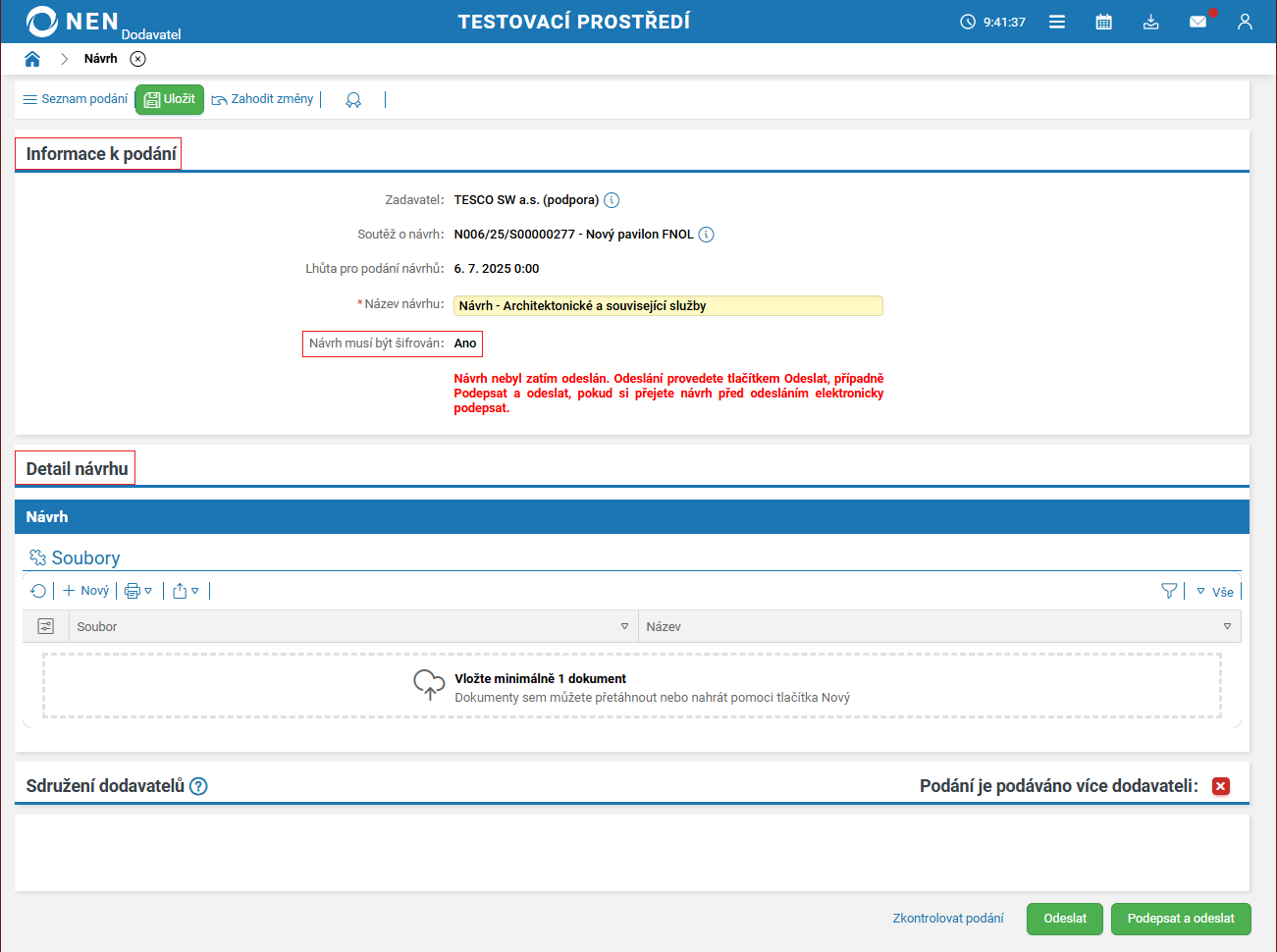1277x952 pixels.
Task: Click 'TESTOVACÍ PROSTŘEDÍ' header title
Action: click(574, 22)
